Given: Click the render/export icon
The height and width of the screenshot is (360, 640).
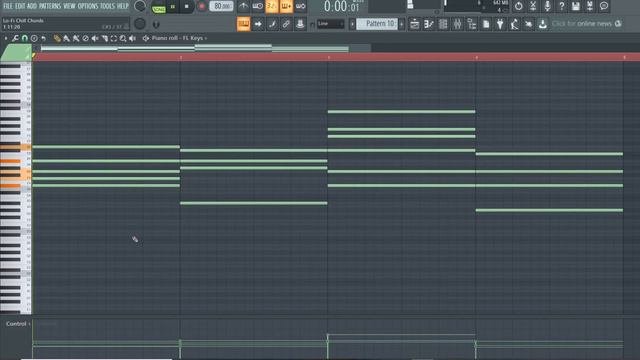Looking at the screenshot, I should 590,6.
